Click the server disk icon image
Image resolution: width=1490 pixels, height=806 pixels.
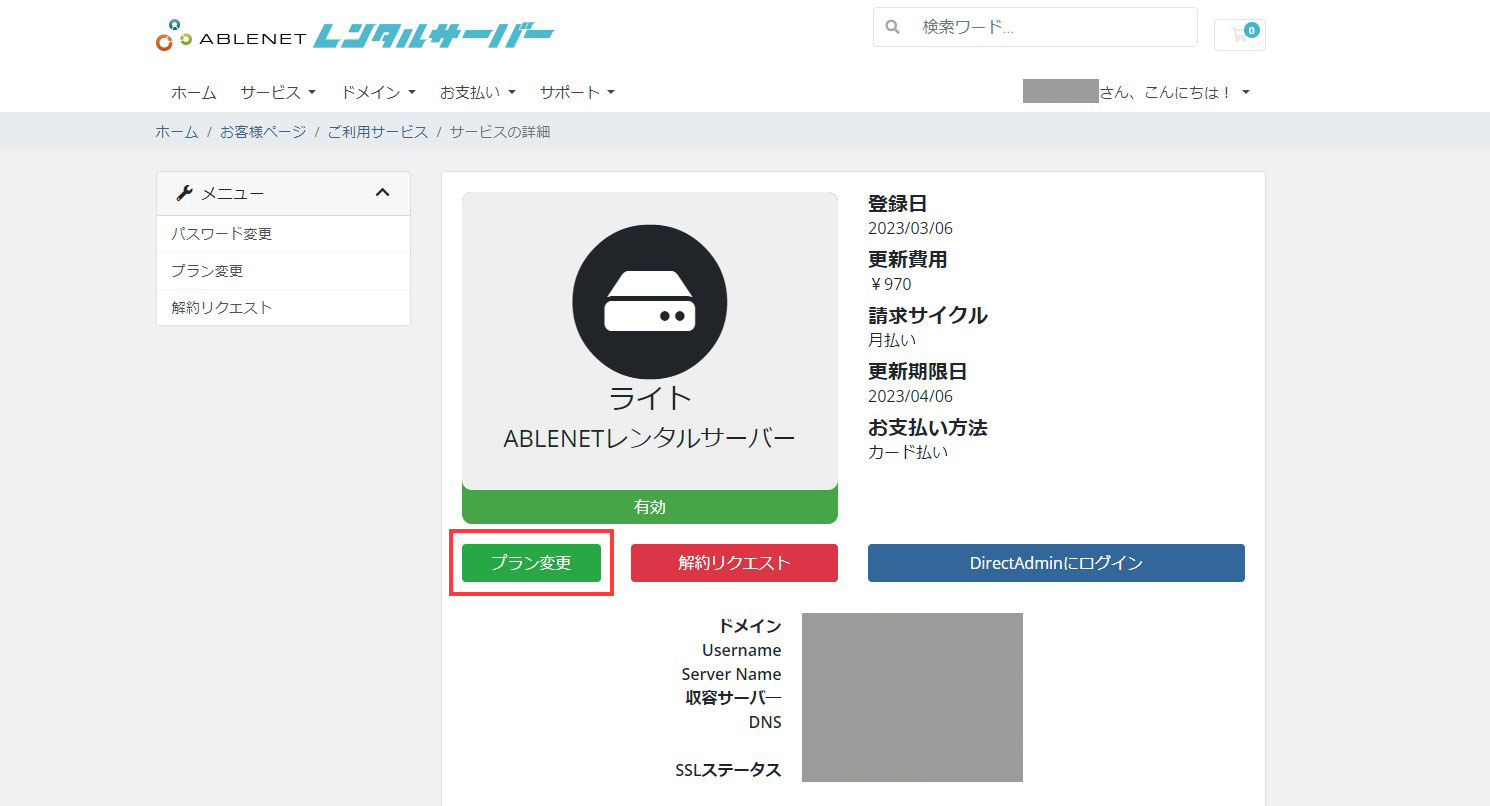coord(649,301)
